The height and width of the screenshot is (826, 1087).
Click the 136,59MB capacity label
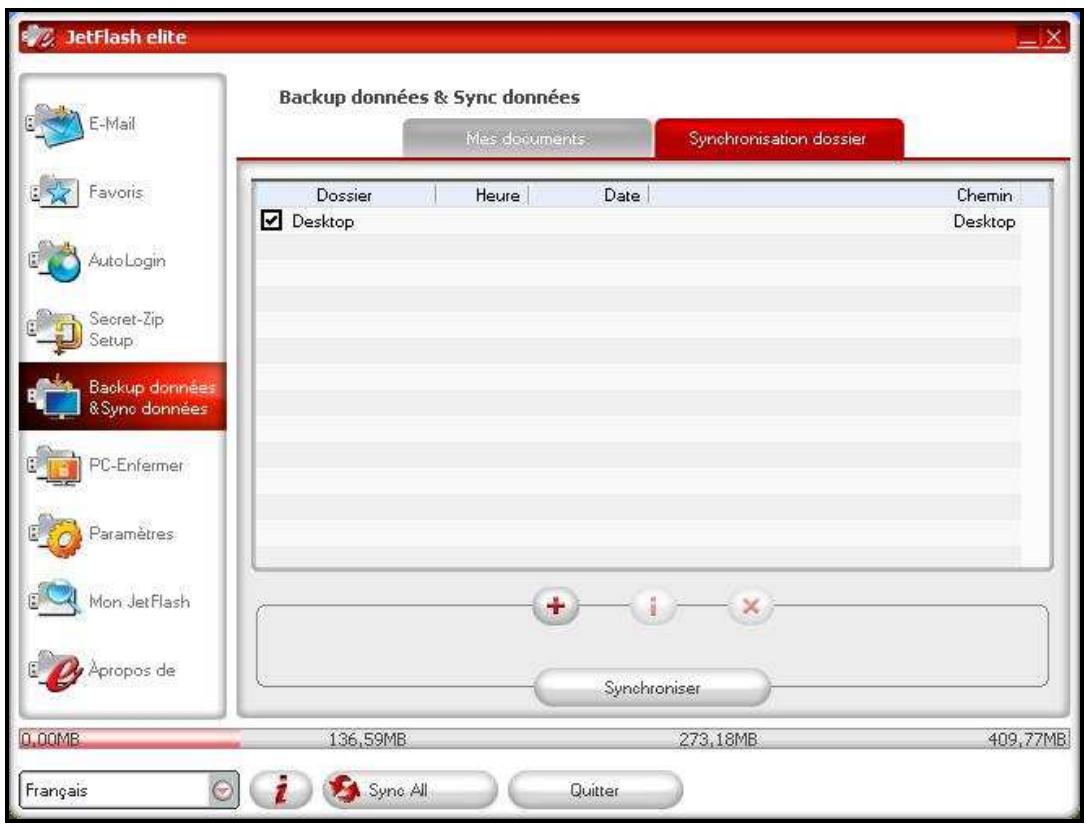click(367, 739)
